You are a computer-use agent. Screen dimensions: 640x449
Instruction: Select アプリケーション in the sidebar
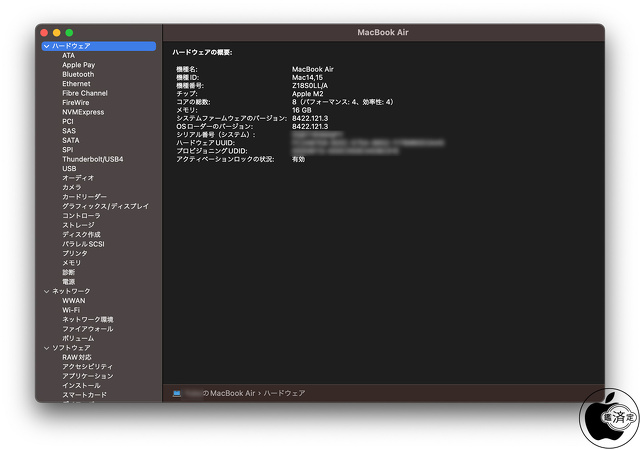(x=88, y=376)
